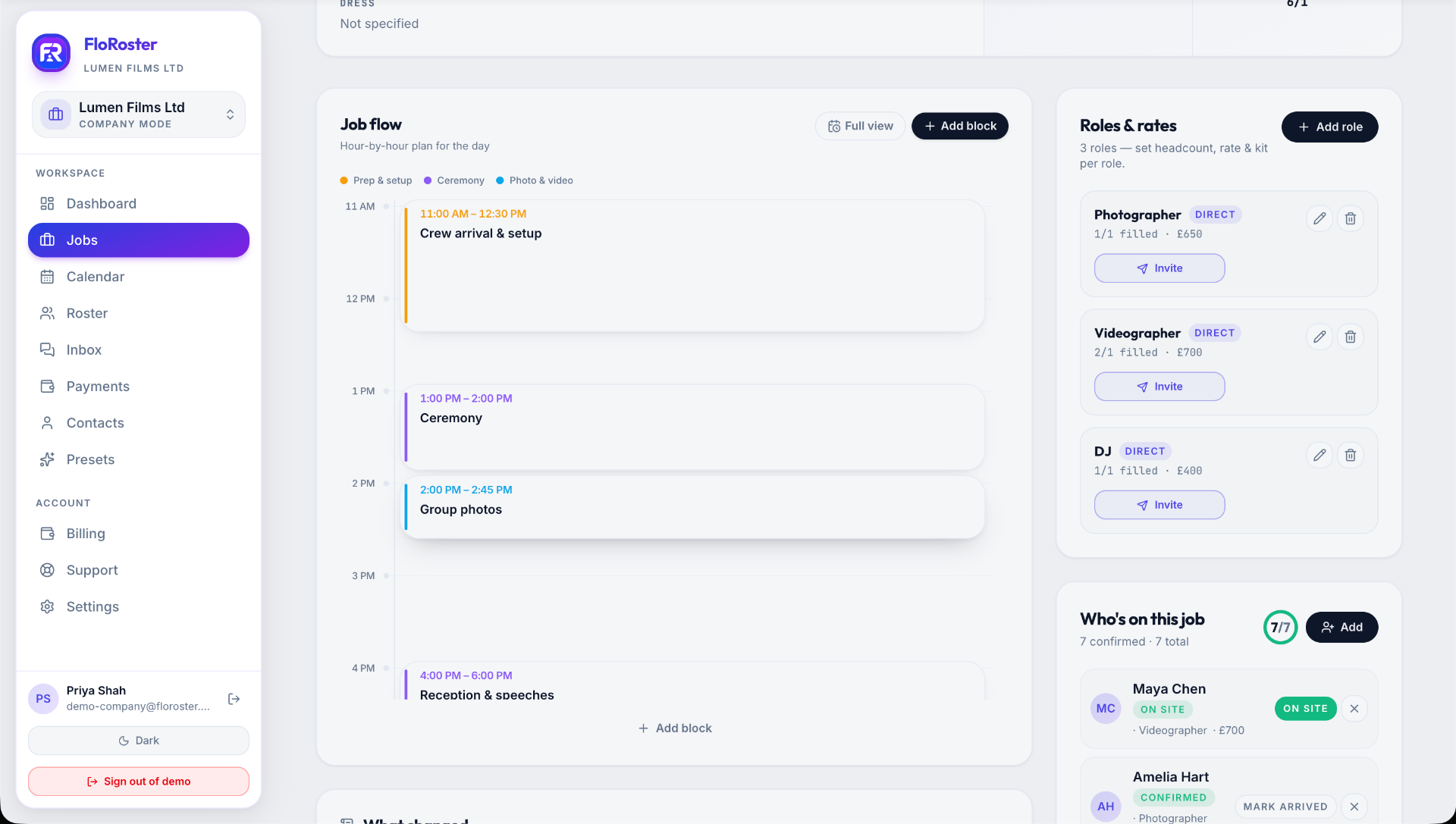Click the "1/1 filled · £650" text
The width and height of the screenshot is (1456, 824).
pyautogui.click(x=1147, y=234)
